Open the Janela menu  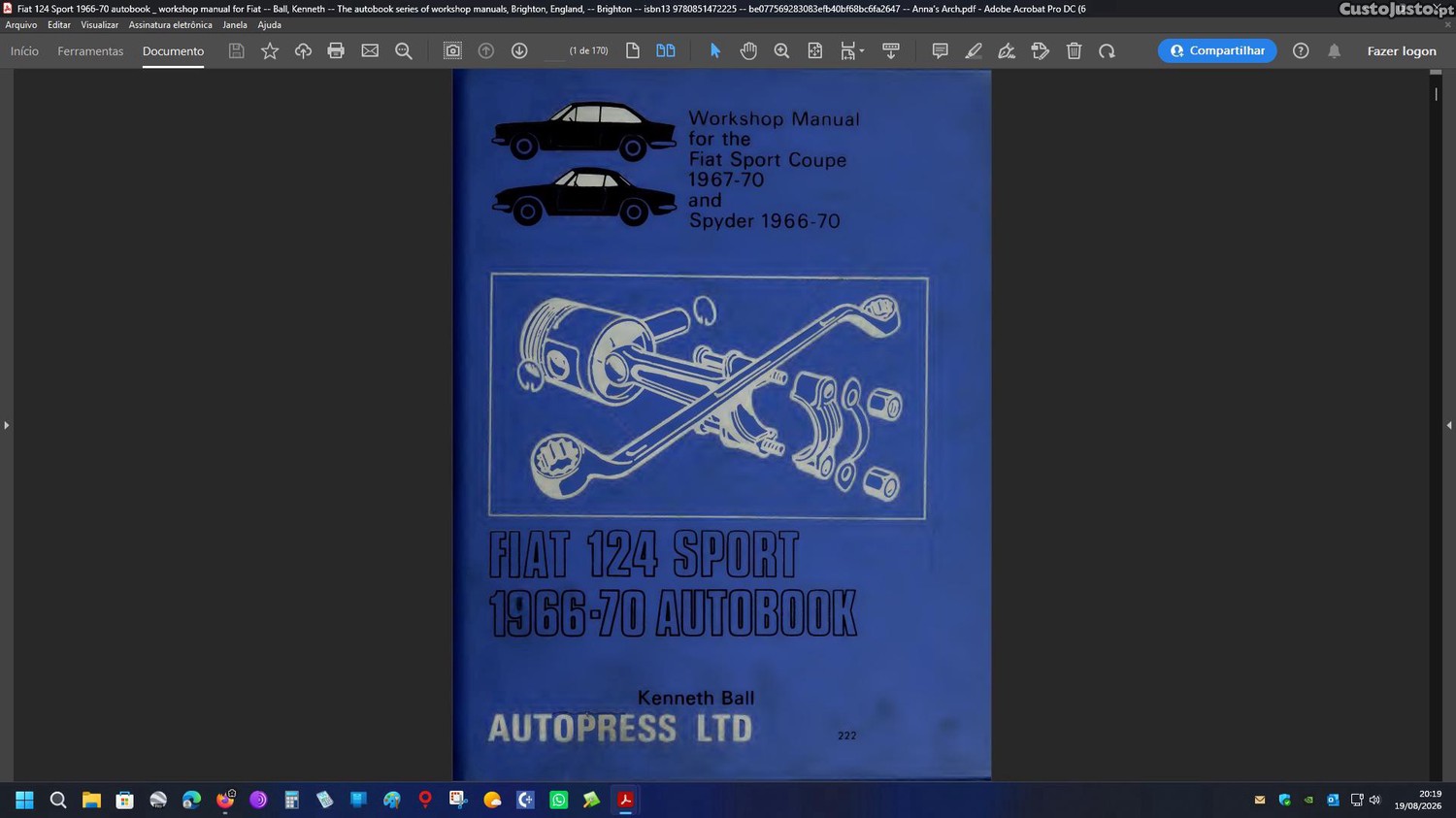point(235,25)
